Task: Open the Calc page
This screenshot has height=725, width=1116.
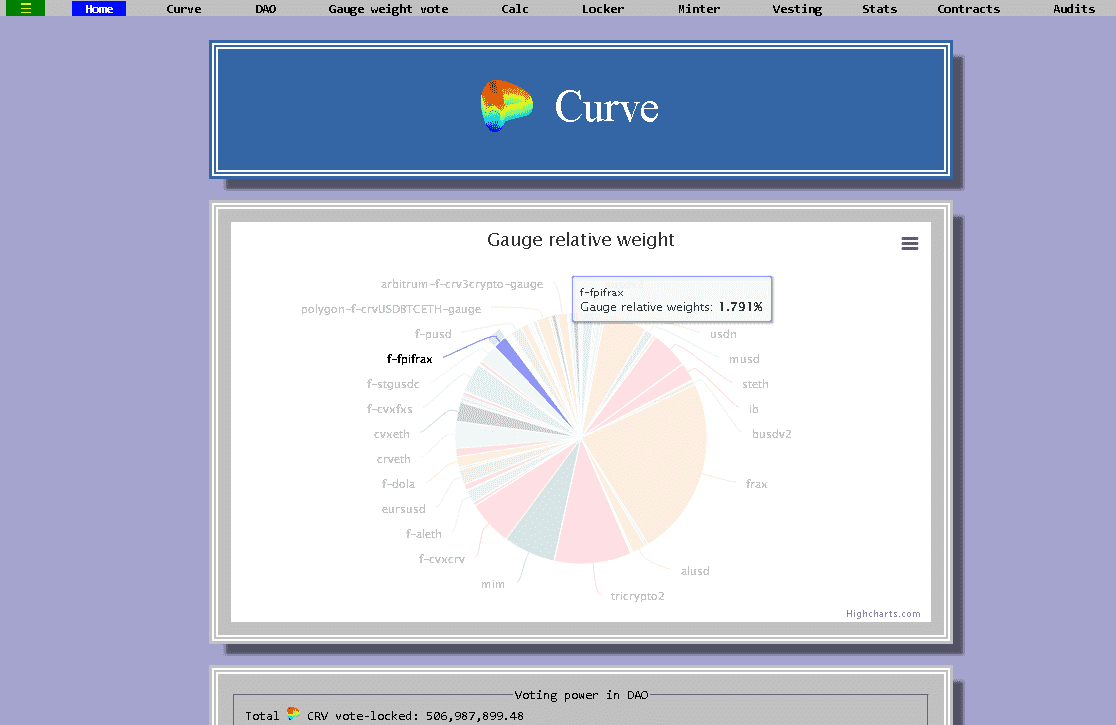Action: (515, 9)
